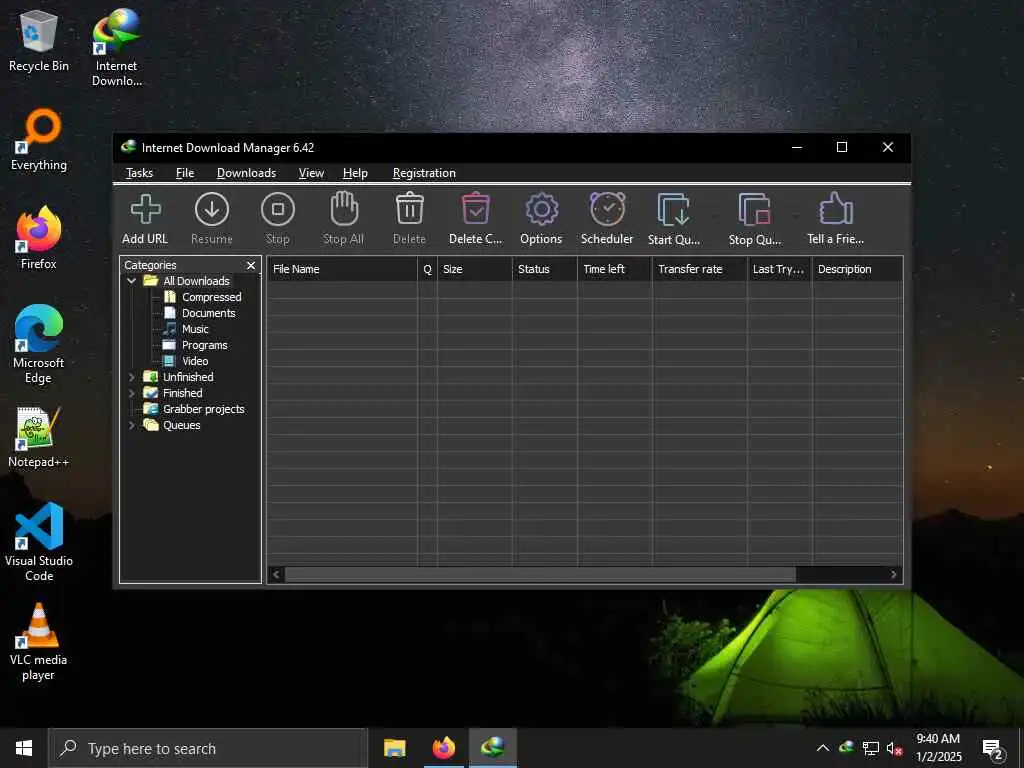Select the Queues category

pos(182,425)
